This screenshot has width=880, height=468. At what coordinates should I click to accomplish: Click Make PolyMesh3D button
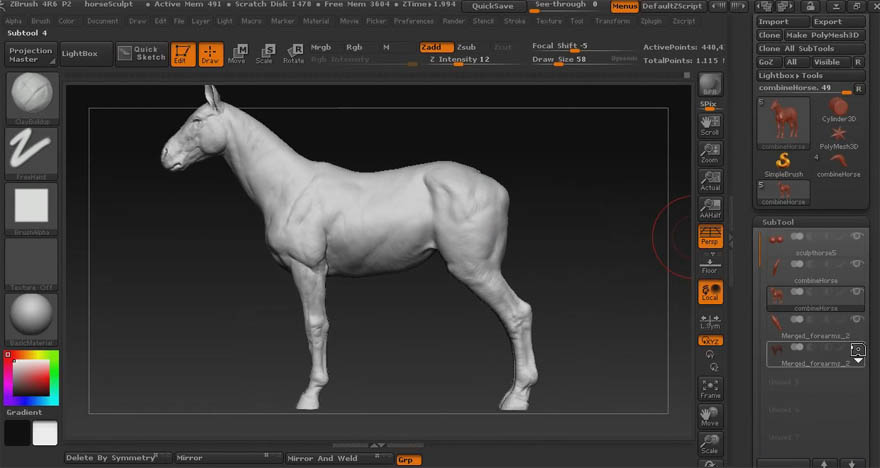point(824,35)
